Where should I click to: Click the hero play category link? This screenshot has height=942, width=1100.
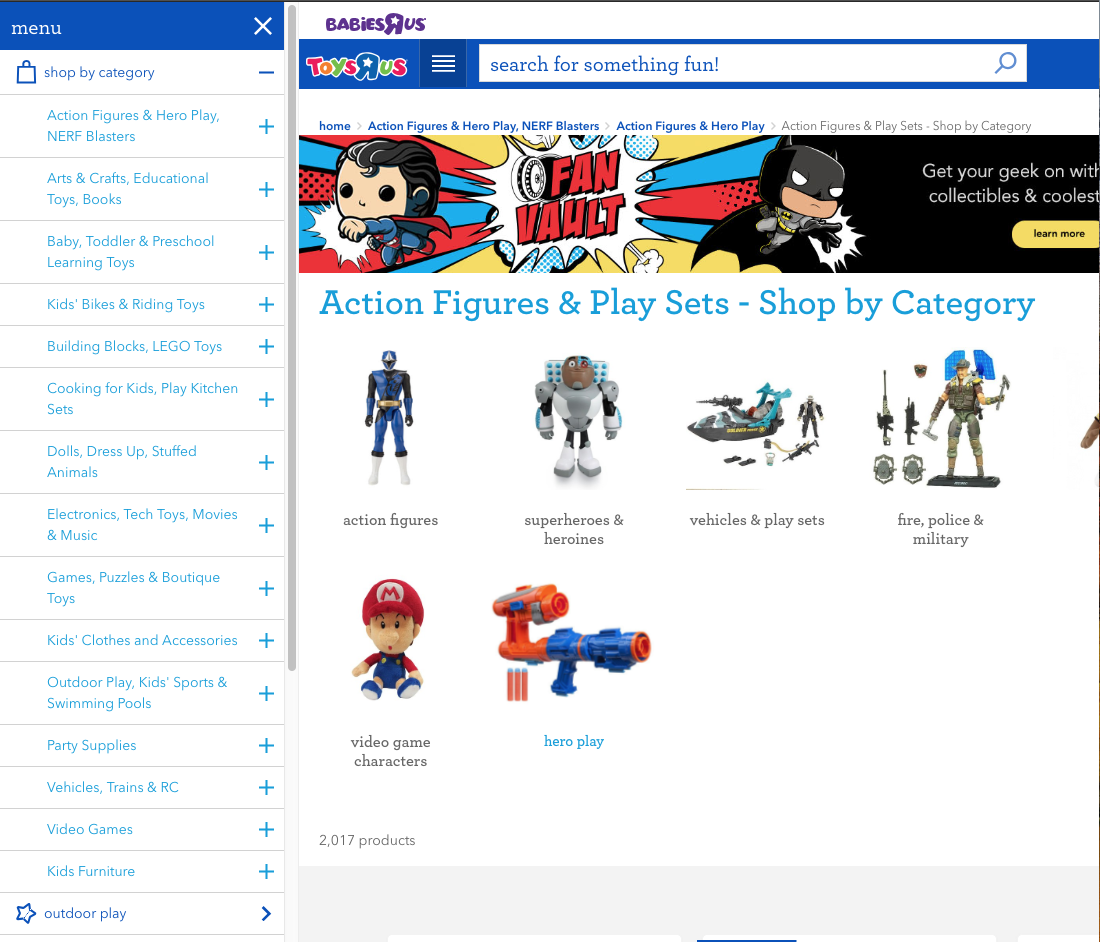(574, 741)
